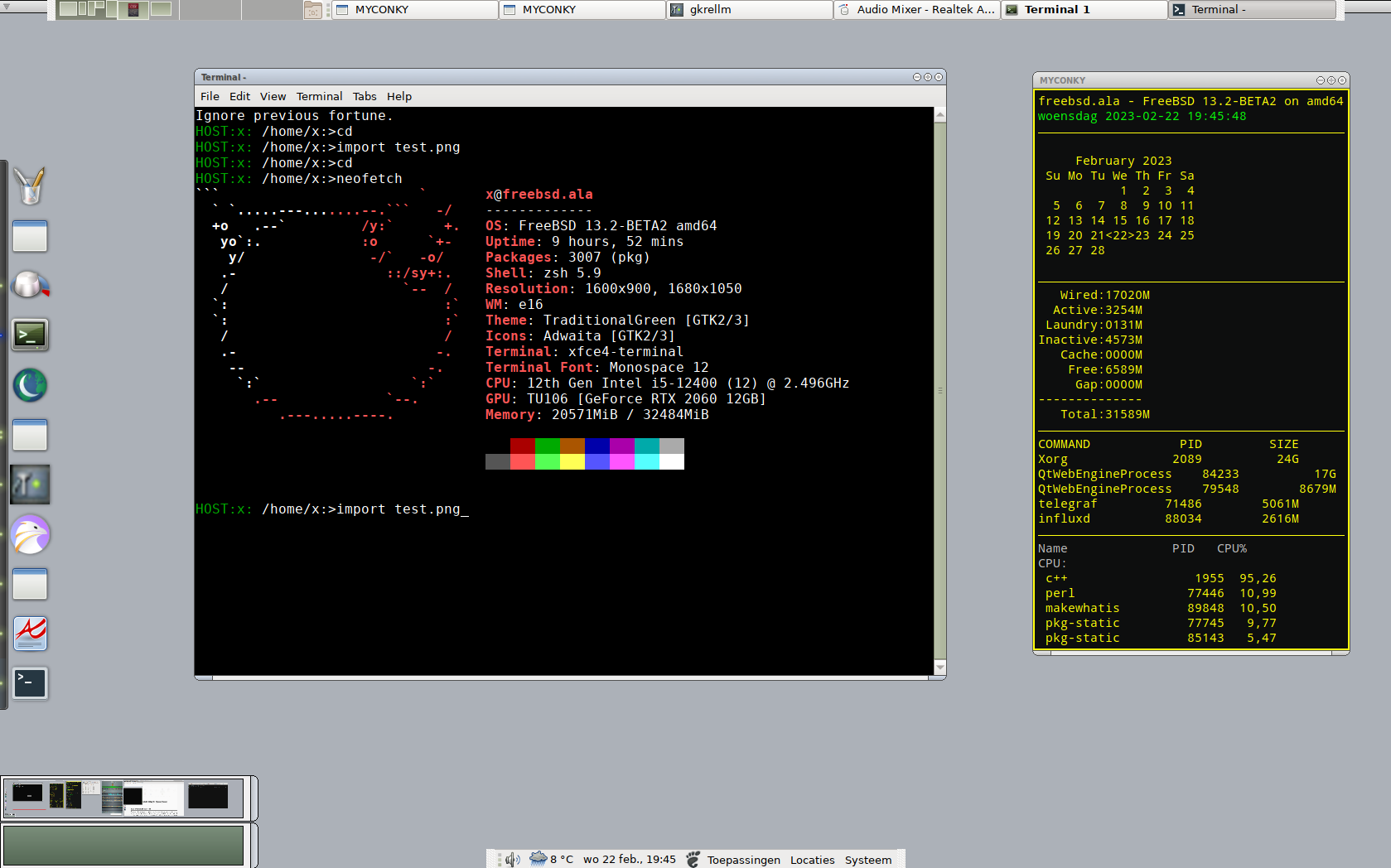Click the makewhatis CPU row in MYCONKY

point(1161,608)
